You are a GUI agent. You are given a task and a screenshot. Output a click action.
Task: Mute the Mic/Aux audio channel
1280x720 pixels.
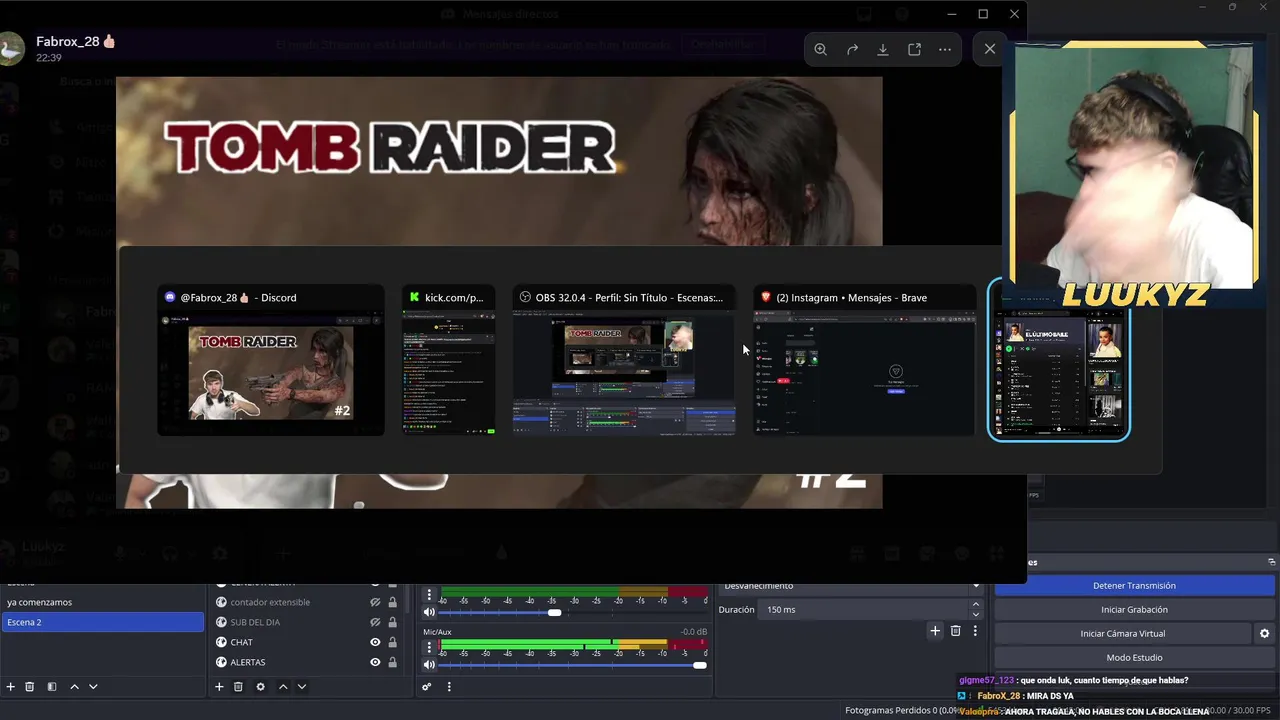tap(429, 665)
